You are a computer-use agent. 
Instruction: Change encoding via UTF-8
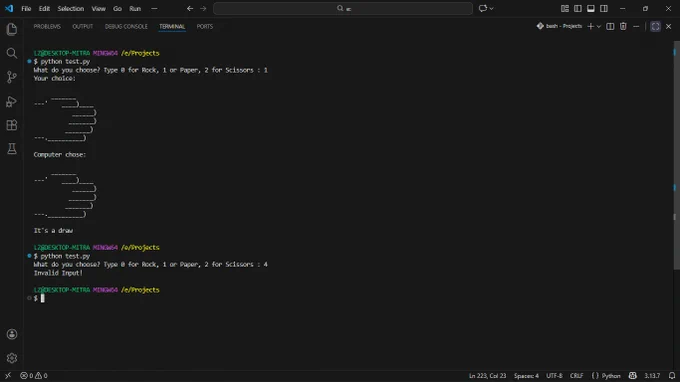pyautogui.click(x=554, y=375)
